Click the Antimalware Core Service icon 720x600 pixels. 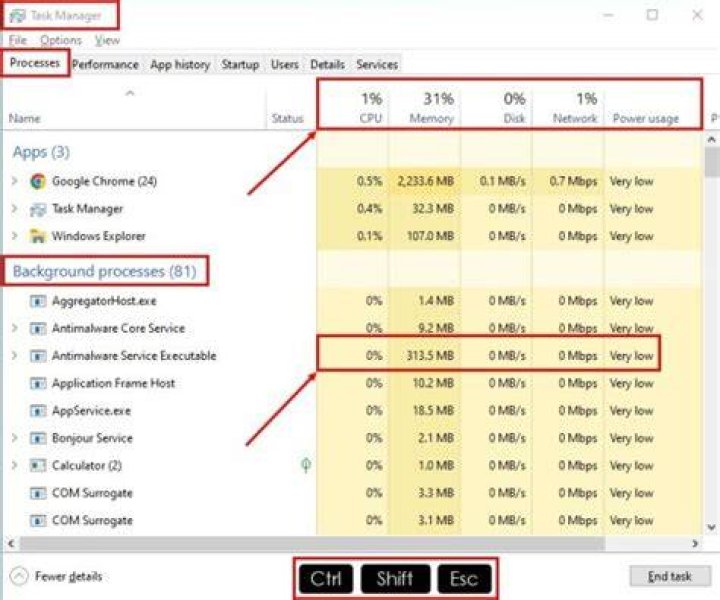click(x=38, y=329)
